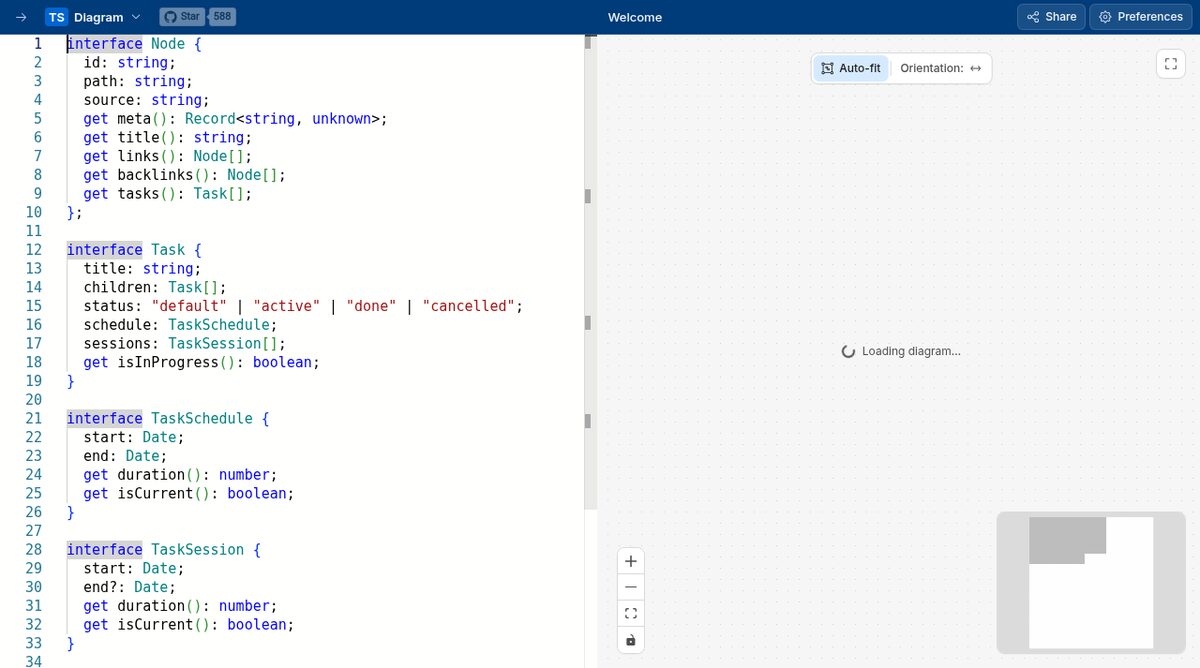Switch the diagram orientation

(941, 68)
